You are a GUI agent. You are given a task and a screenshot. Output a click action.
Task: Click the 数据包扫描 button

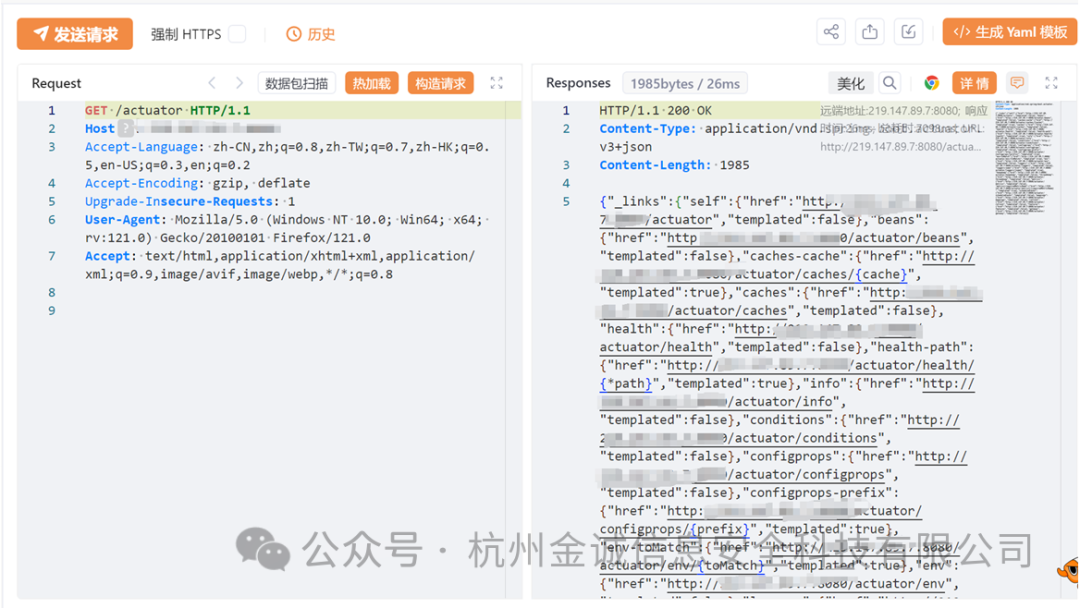point(297,83)
